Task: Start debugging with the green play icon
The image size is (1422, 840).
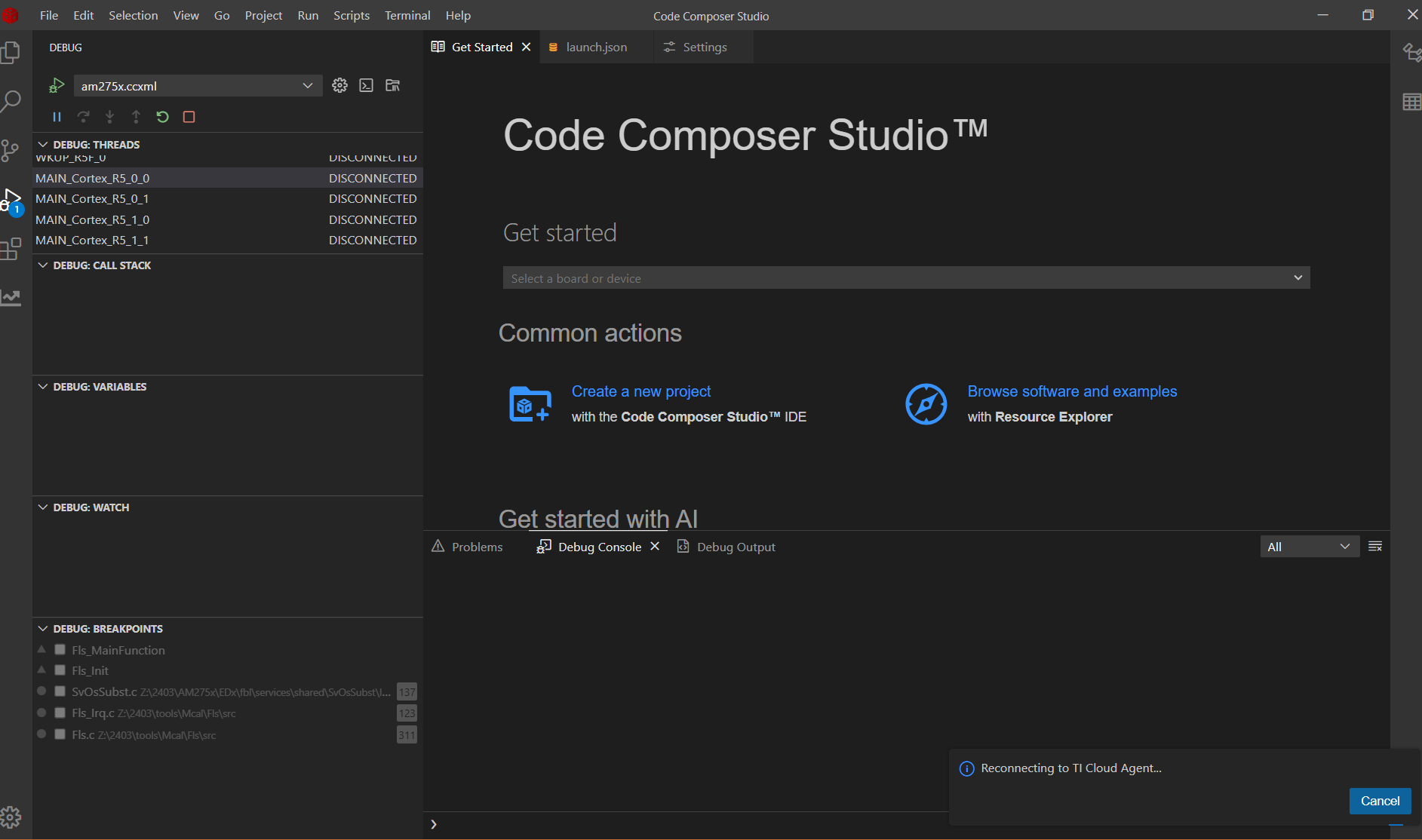Action: 57,86
